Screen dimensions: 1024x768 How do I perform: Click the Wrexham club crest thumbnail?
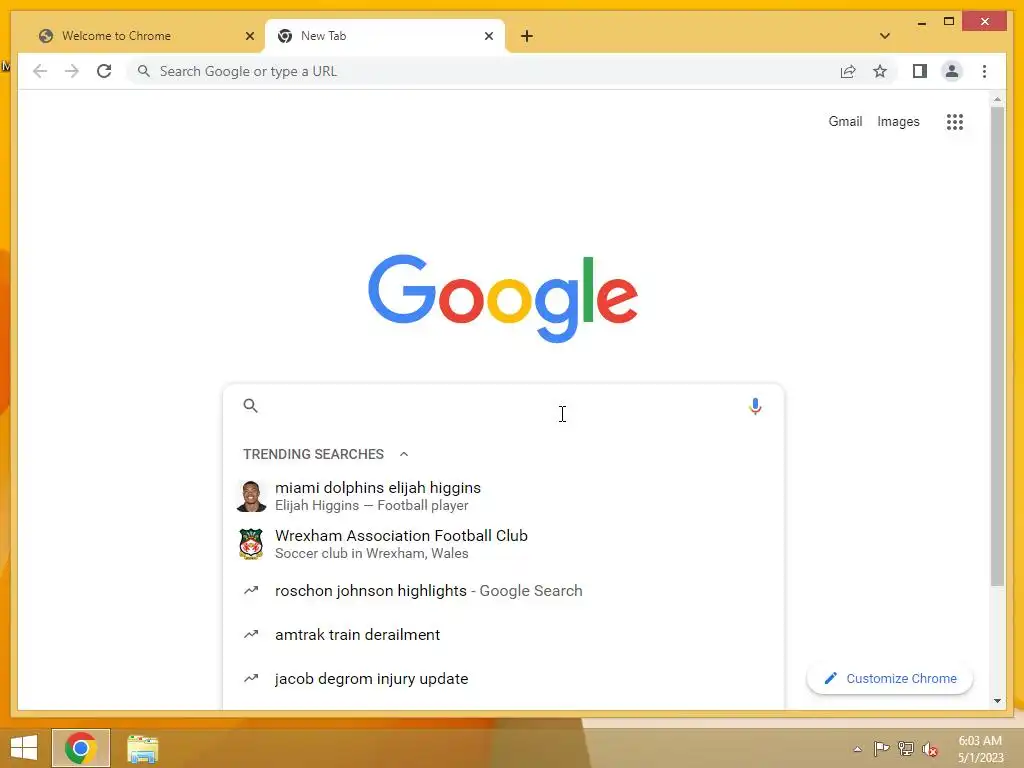click(251, 544)
